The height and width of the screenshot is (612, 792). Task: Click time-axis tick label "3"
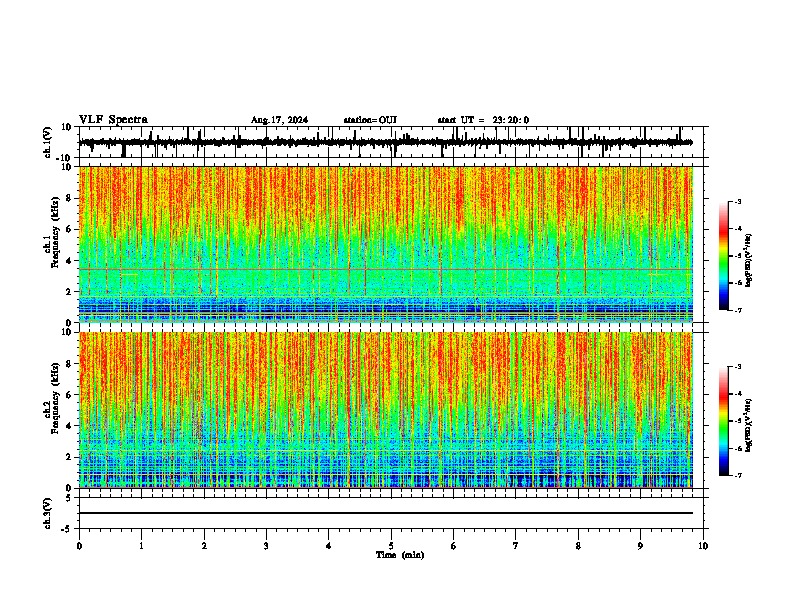[267, 546]
